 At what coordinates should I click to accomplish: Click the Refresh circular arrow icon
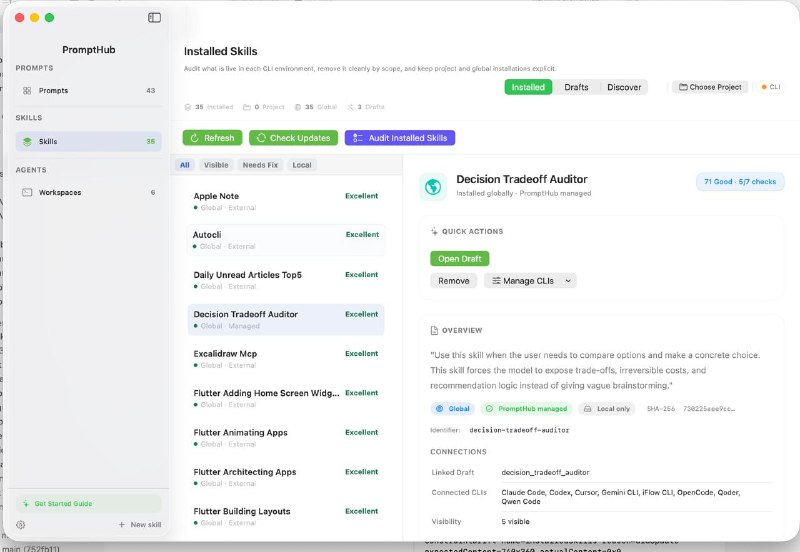click(194, 138)
